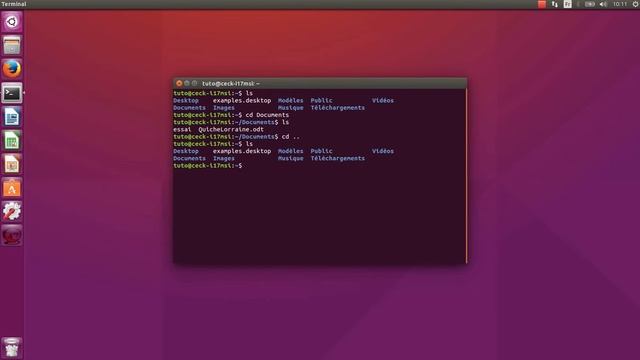The image size is (640, 360).
Task: Open the sound volume indicator
Action: (x=603, y=4)
